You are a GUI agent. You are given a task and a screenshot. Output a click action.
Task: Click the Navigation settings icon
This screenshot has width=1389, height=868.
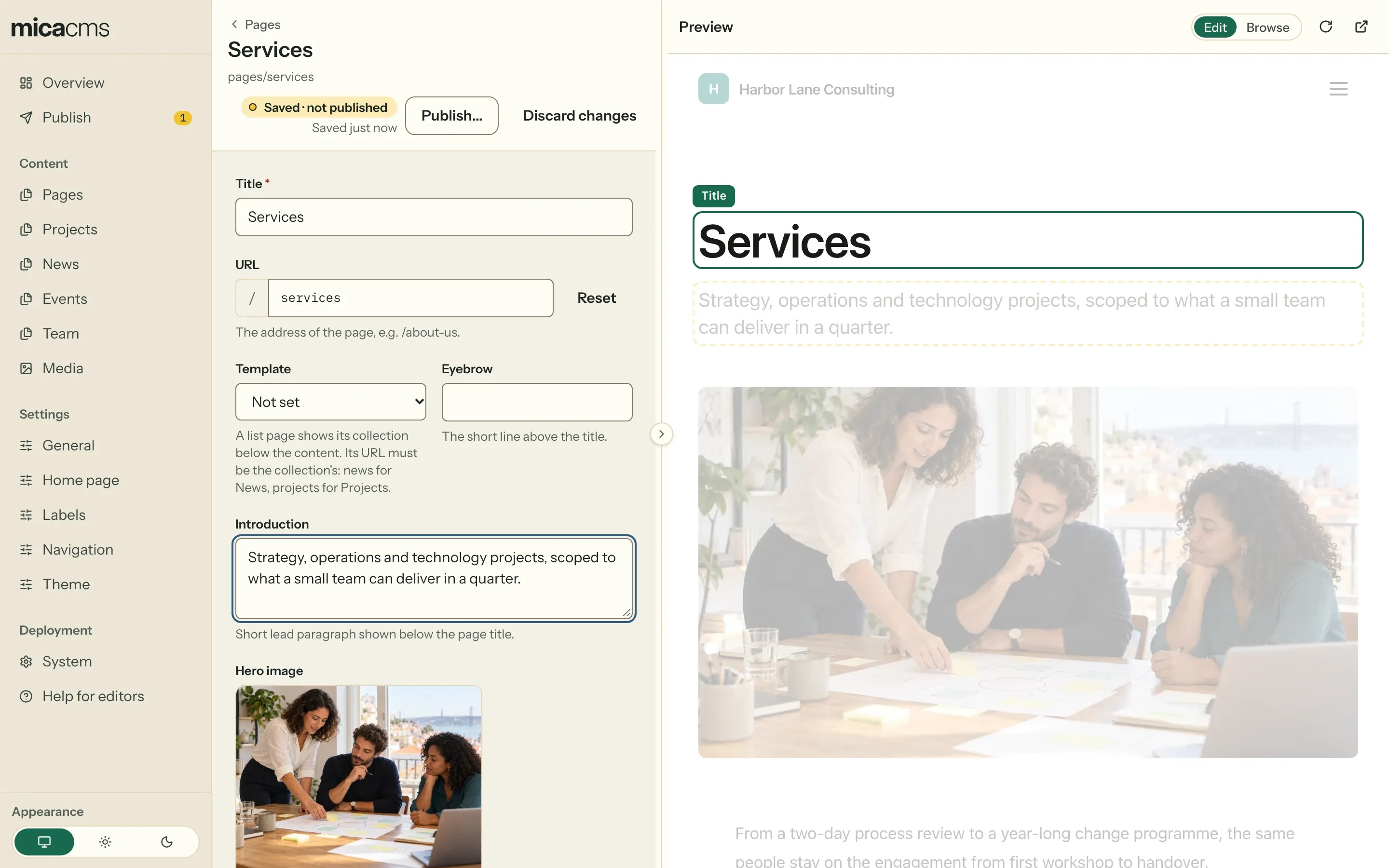pyautogui.click(x=26, y=549)
